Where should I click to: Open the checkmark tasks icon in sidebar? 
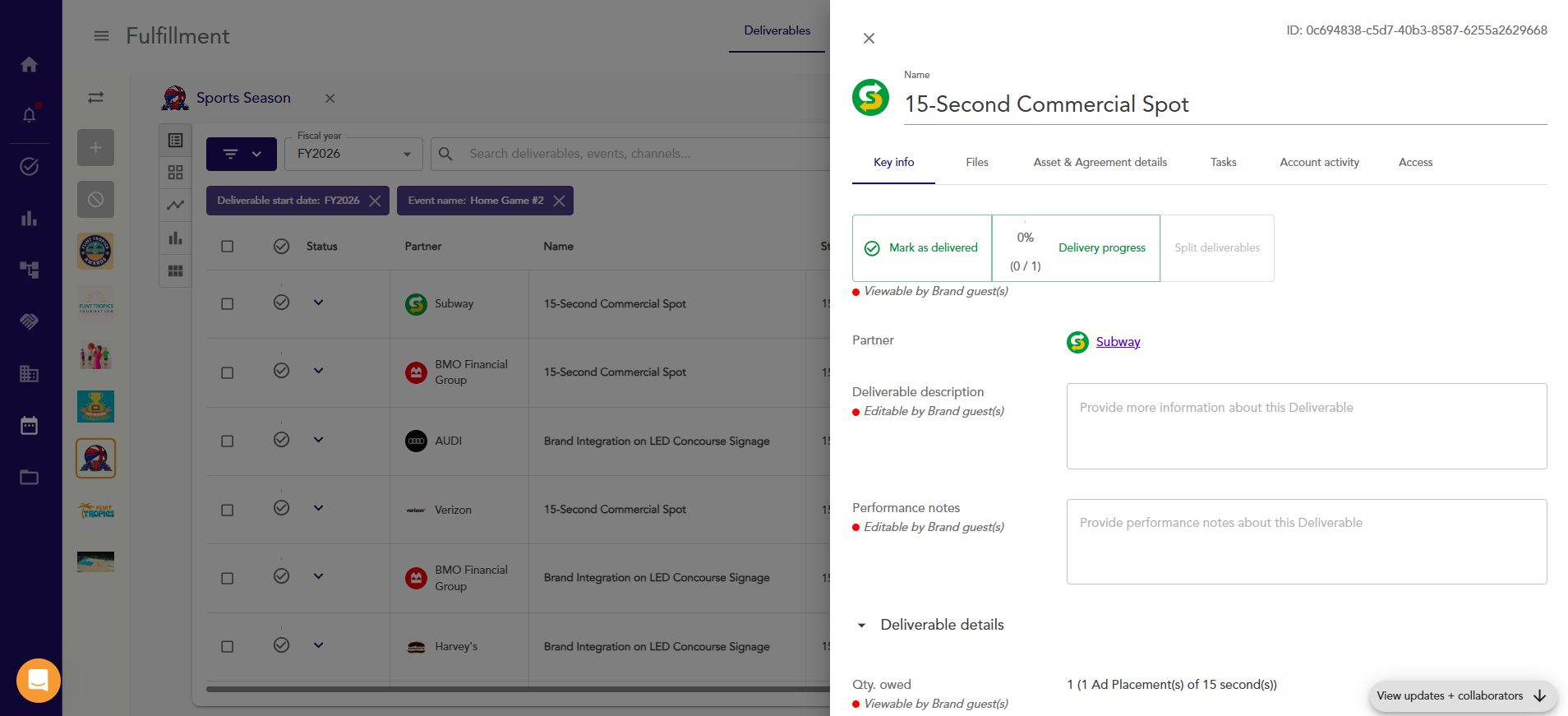[x=30, y=167]
